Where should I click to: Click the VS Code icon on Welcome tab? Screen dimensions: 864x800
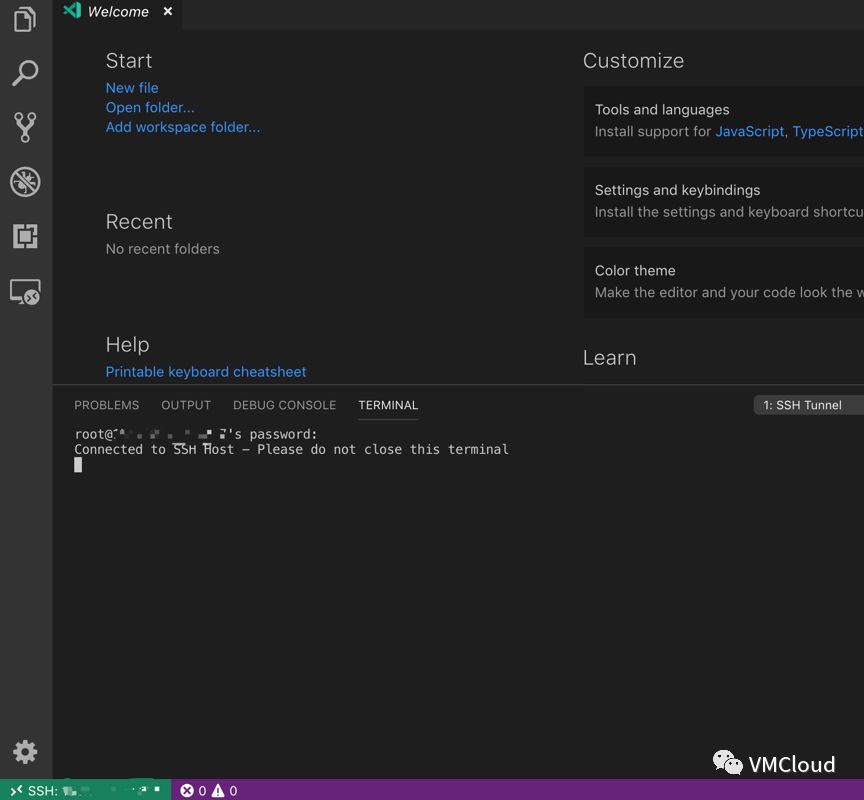tap(72, 10)
